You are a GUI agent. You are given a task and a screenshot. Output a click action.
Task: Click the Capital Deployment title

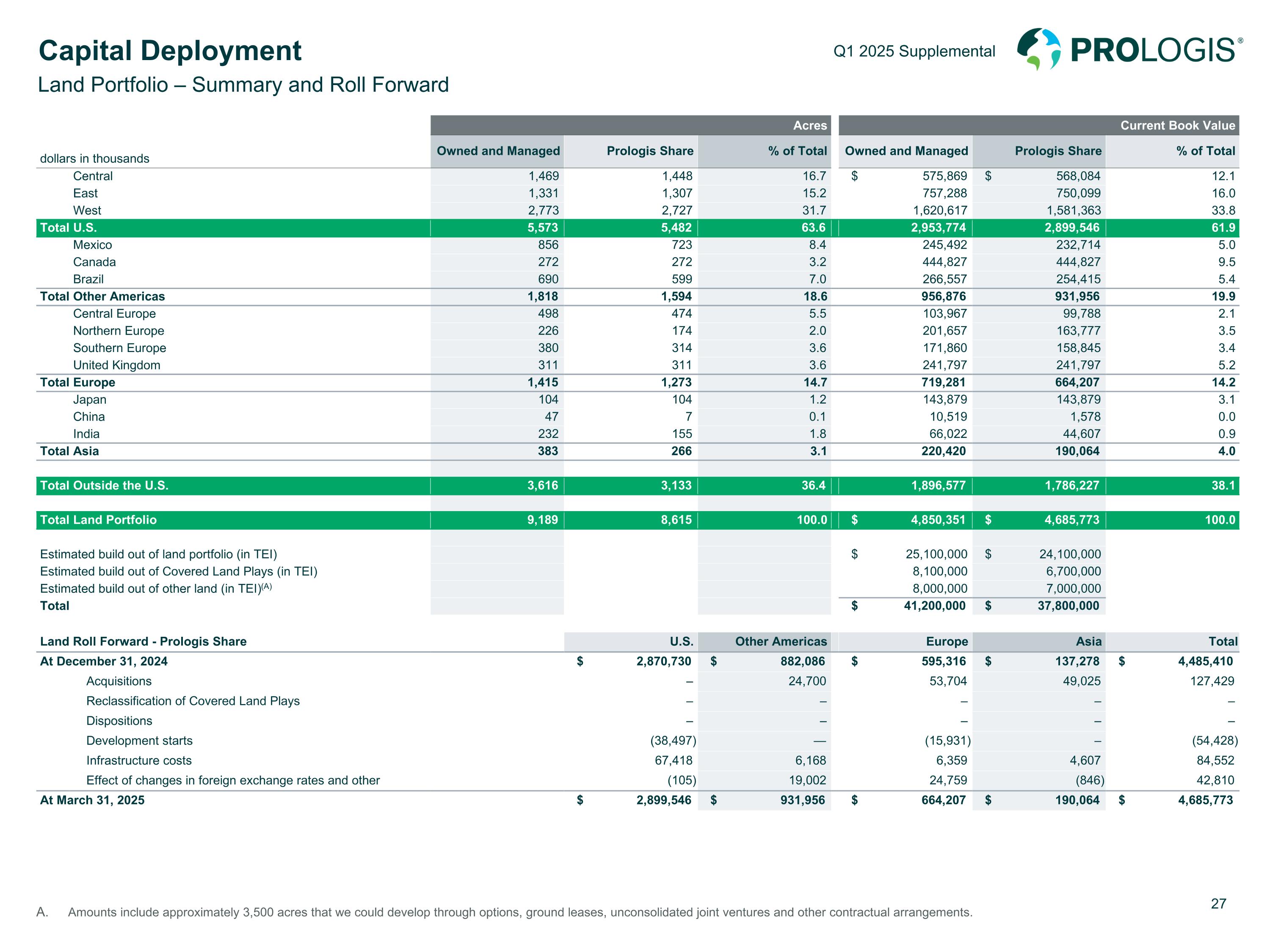click(x=169, y=50)
